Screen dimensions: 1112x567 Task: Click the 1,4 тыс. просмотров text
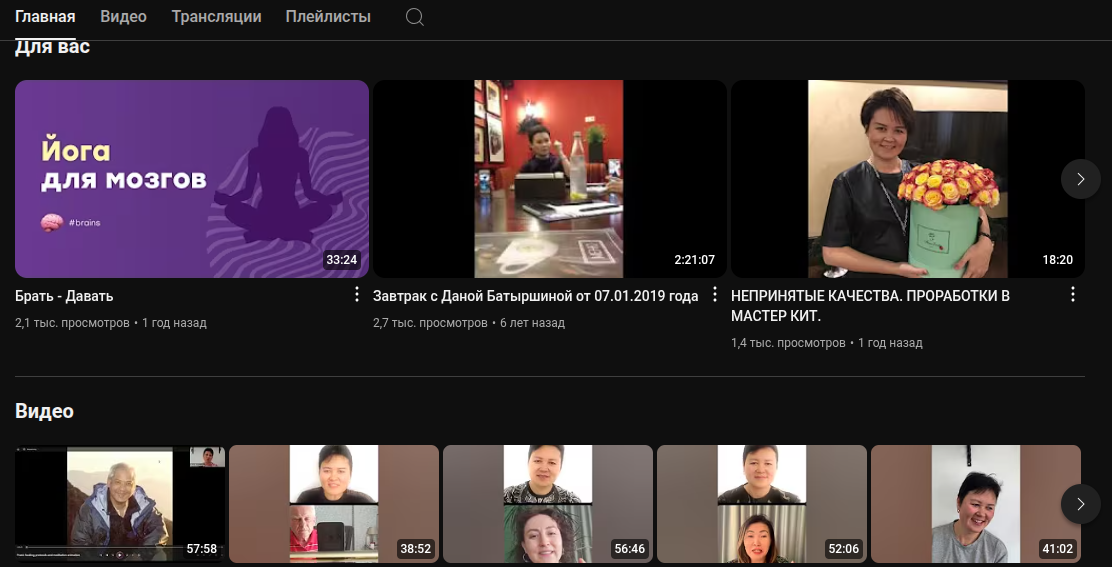click(x=789, y=343)
